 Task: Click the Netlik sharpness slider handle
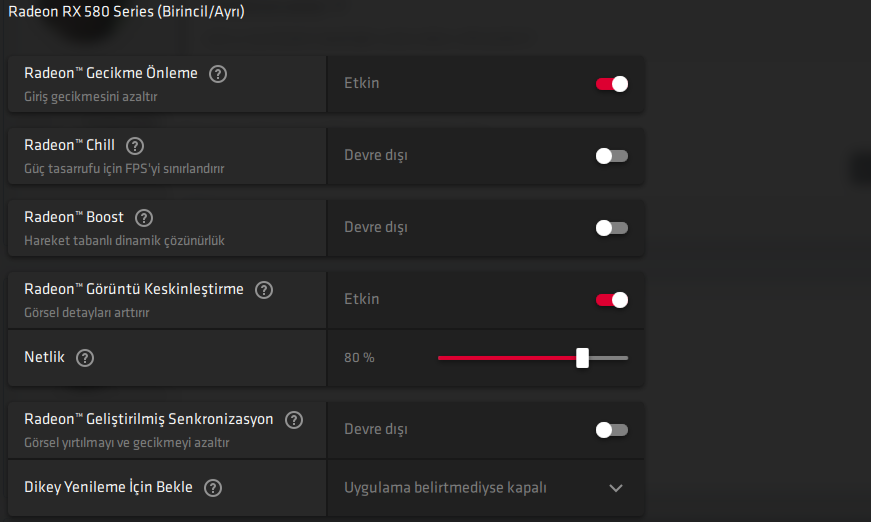pos(582,358)
